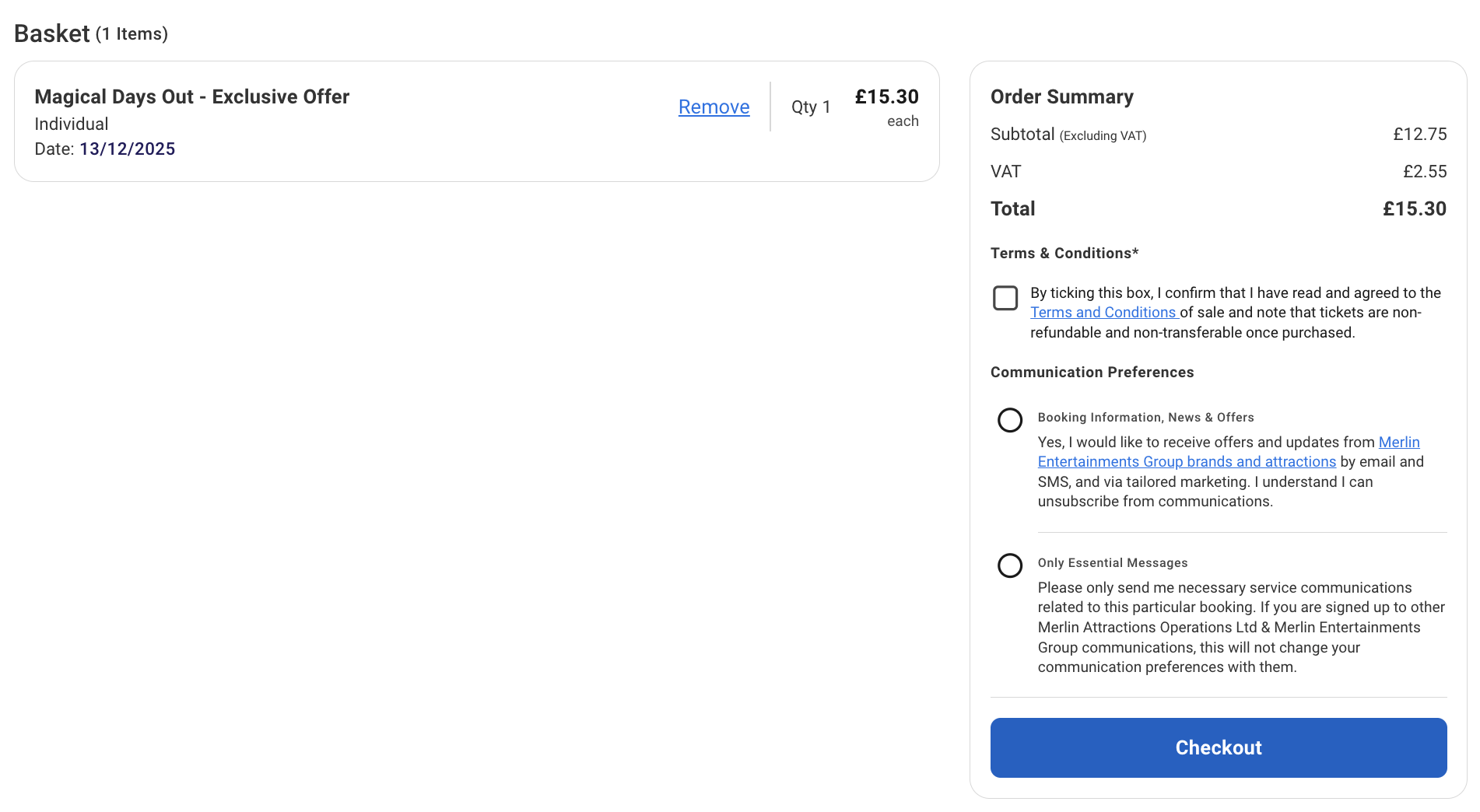Click the Communication Preferences heading
This screenshot has width=1480, height=812.
tap(1092, 373)
